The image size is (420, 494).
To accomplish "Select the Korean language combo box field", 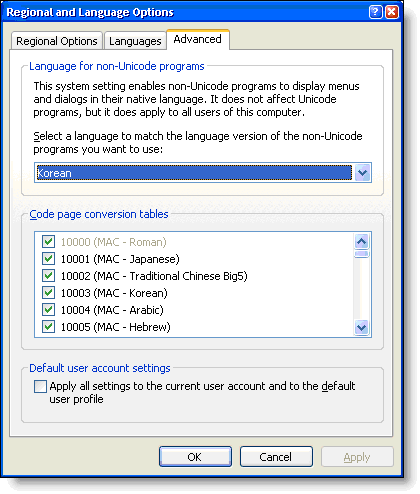I will click(203, 173).
